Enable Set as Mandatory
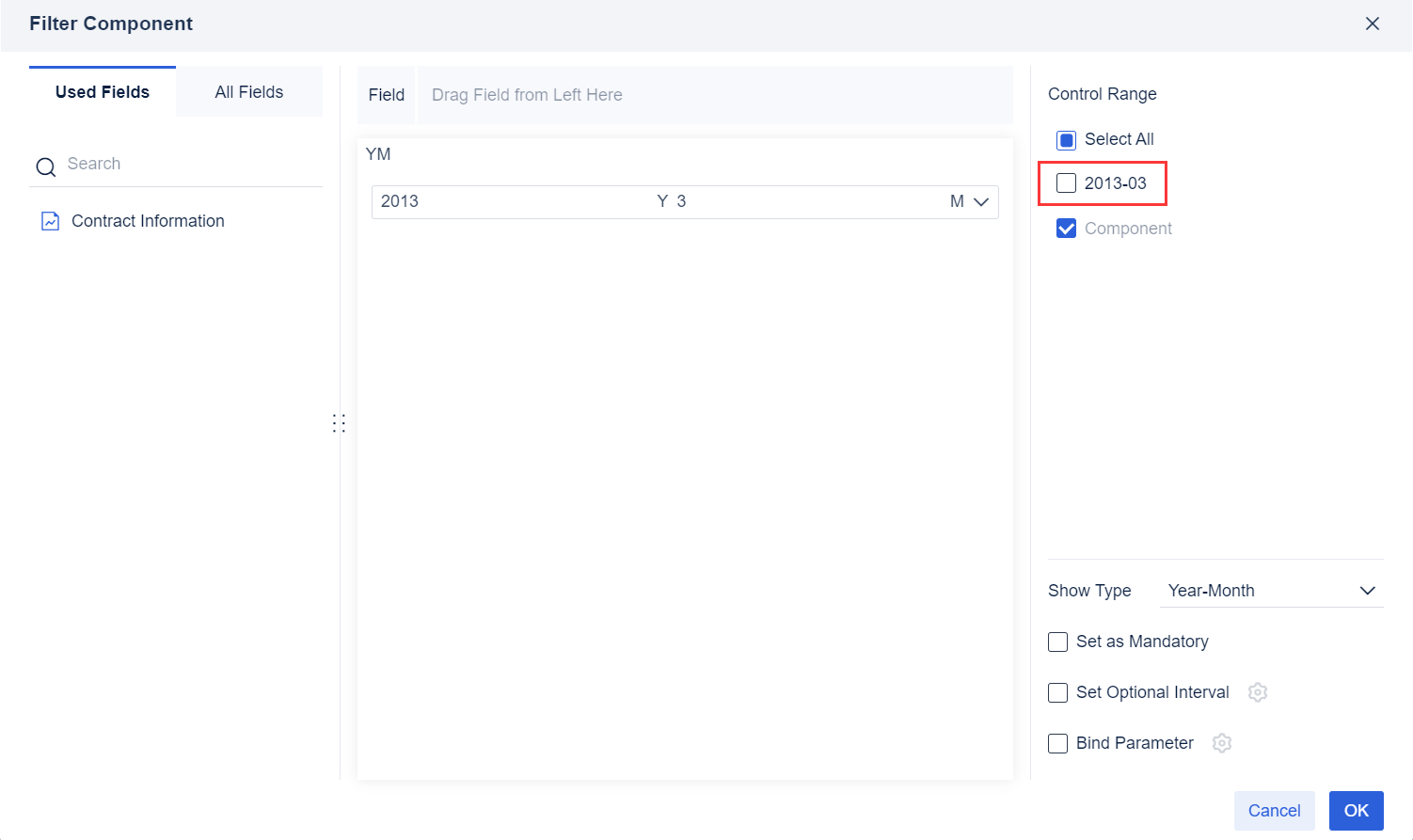The height and width of the screenshot is (840, 1413). pos(1057,642)
